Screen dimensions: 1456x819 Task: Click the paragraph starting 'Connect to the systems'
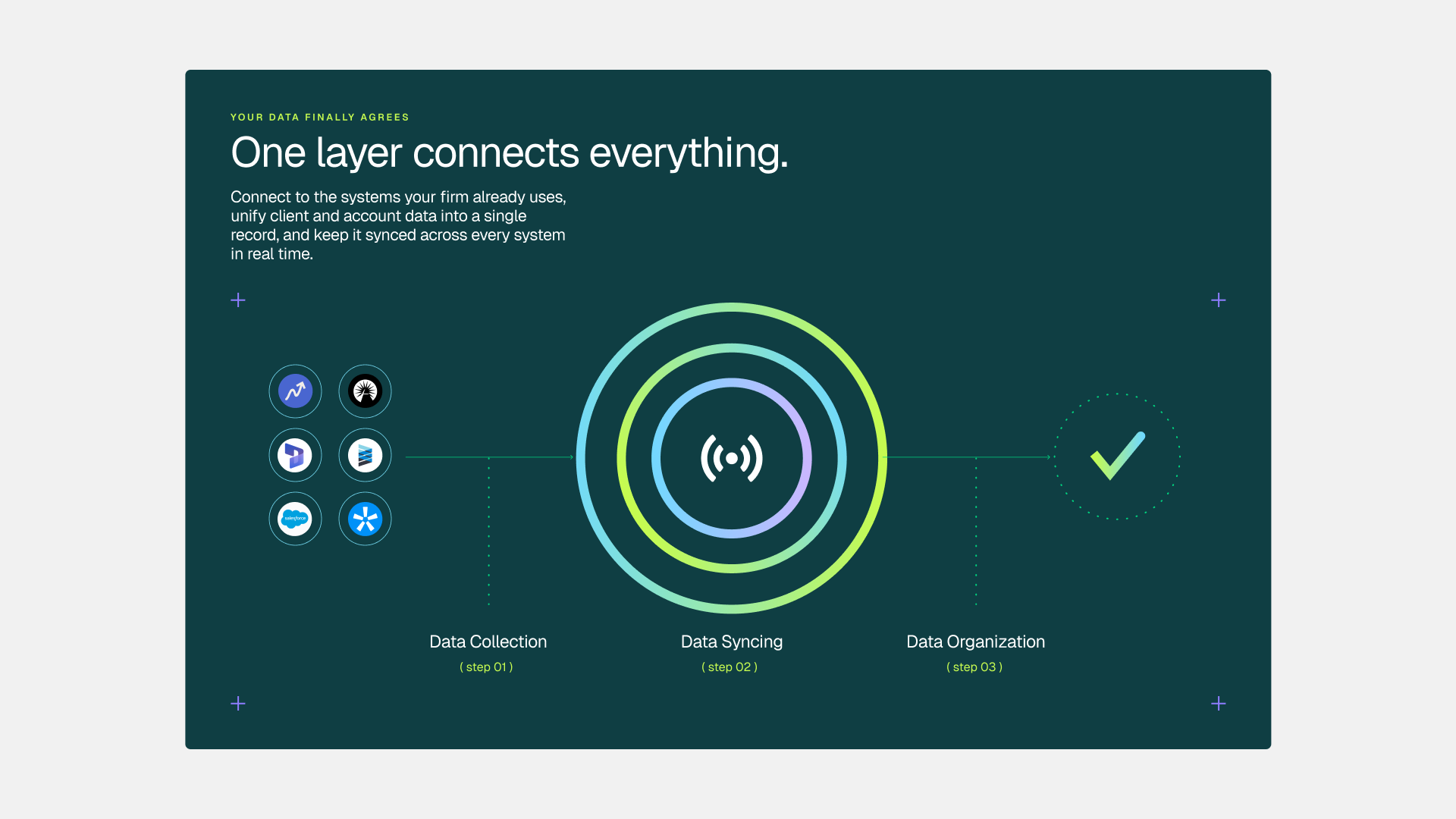[398, 225]
